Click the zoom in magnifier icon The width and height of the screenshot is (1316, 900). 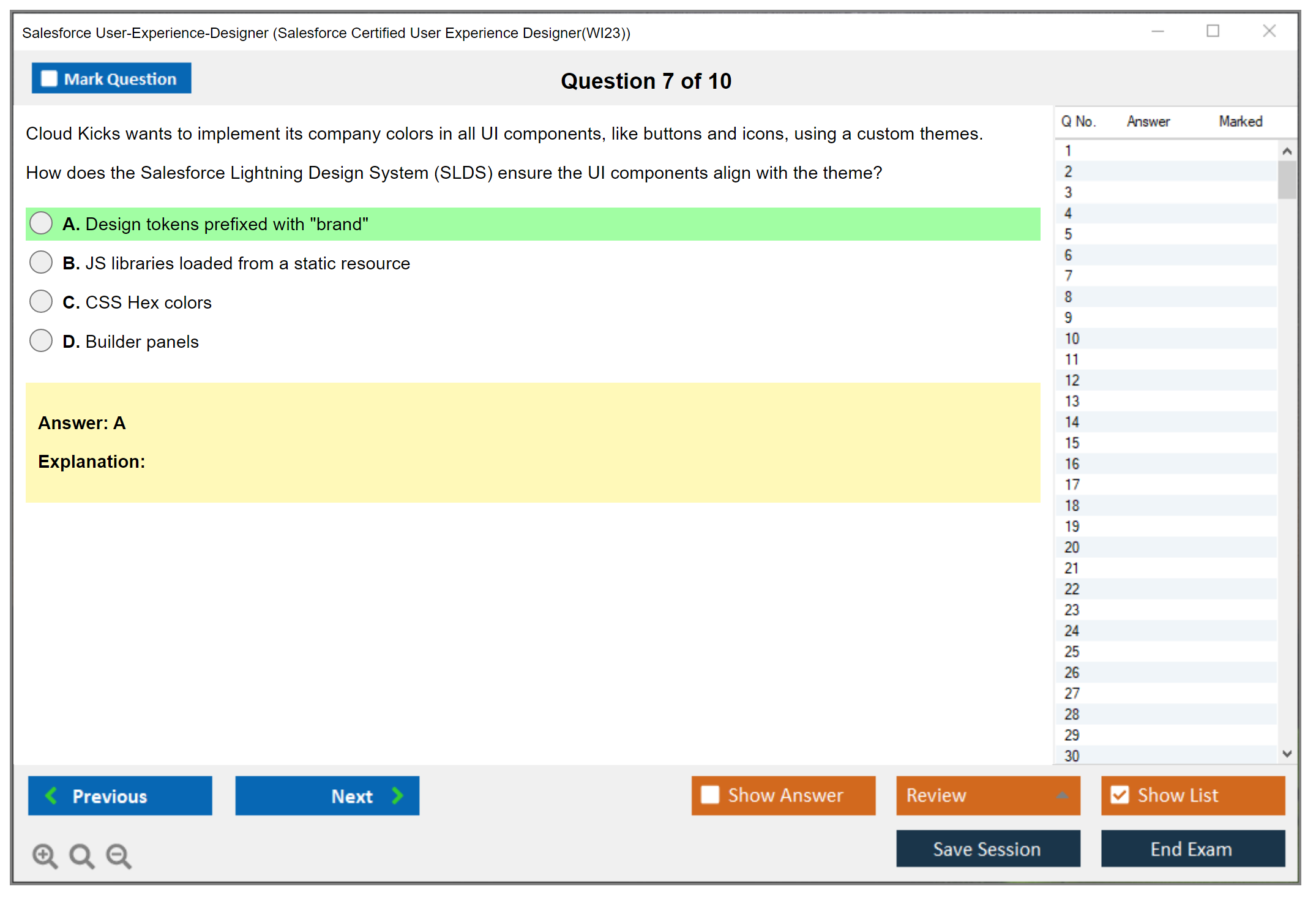coord(45,855)
